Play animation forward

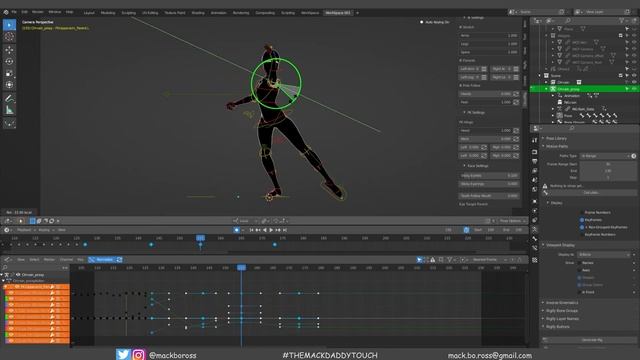(x=271, y=230)
